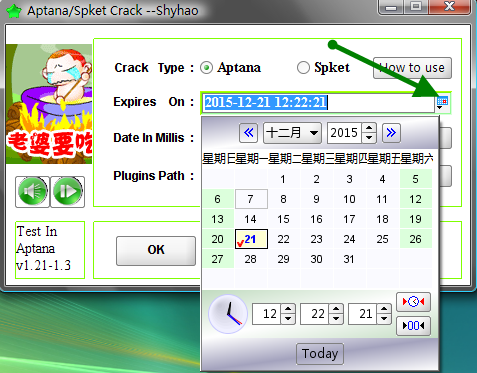
Task: Pick December 25 in the calendar
Action: (382, 239)
